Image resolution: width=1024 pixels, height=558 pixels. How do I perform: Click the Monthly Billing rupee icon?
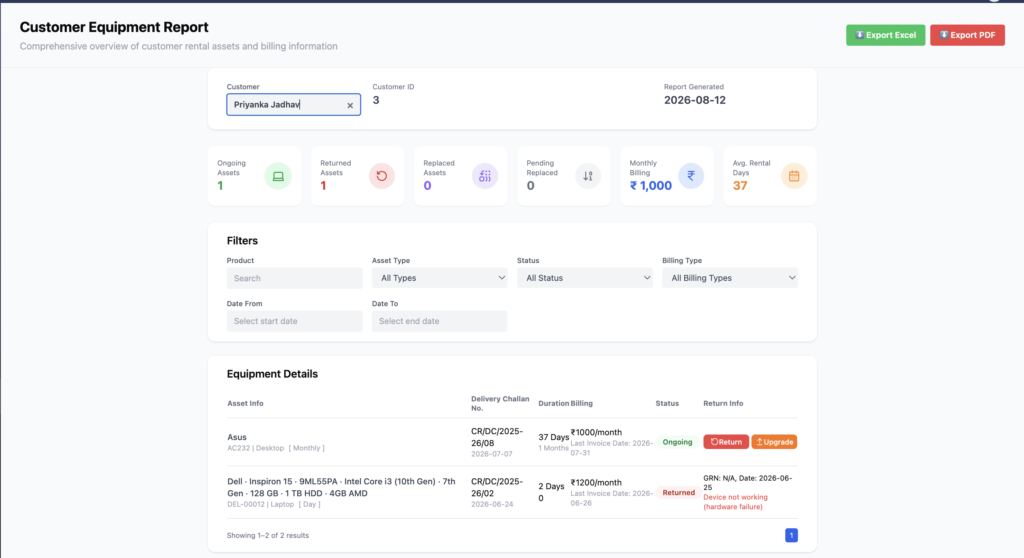[691, 176]
